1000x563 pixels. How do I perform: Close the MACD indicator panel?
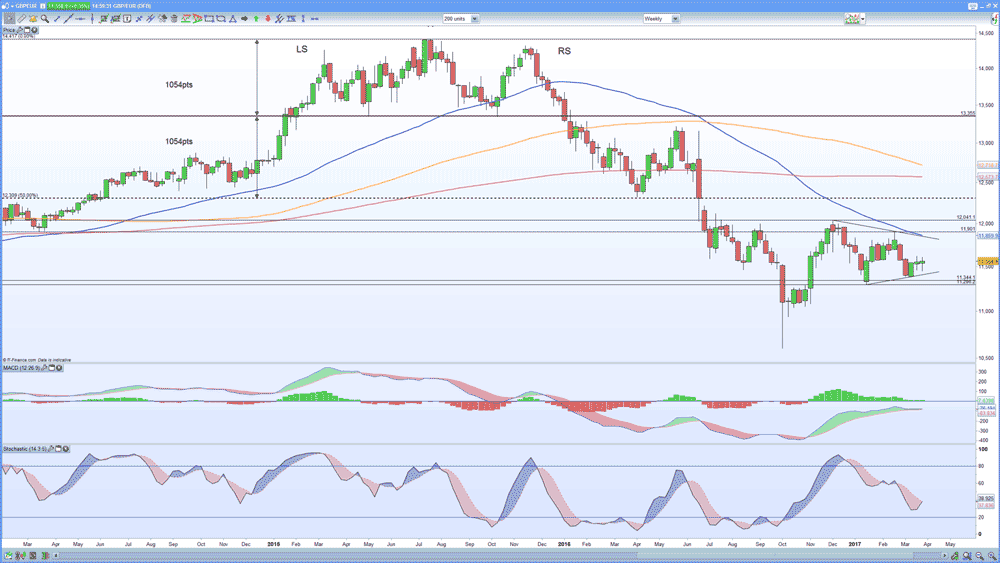[x=59, y=368]
